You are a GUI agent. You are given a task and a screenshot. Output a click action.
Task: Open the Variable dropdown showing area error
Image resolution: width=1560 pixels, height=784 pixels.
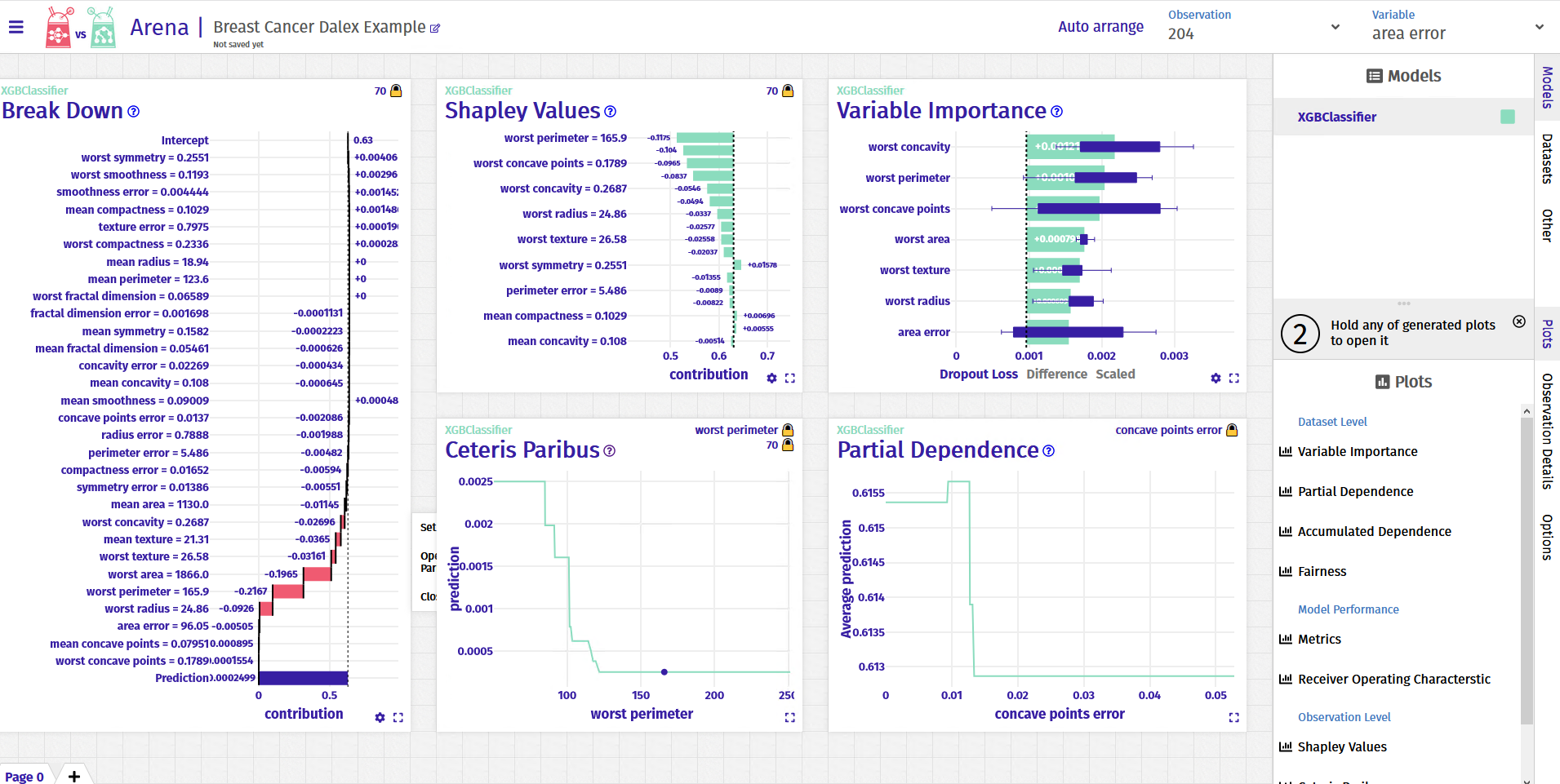tap(1458, 27)
